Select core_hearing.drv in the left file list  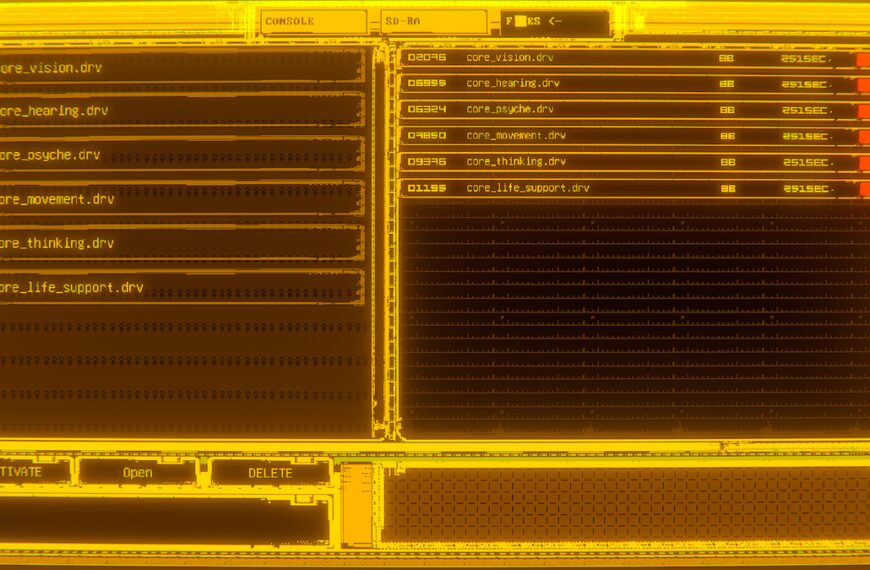pyautogui.click(x=181, y=111)
